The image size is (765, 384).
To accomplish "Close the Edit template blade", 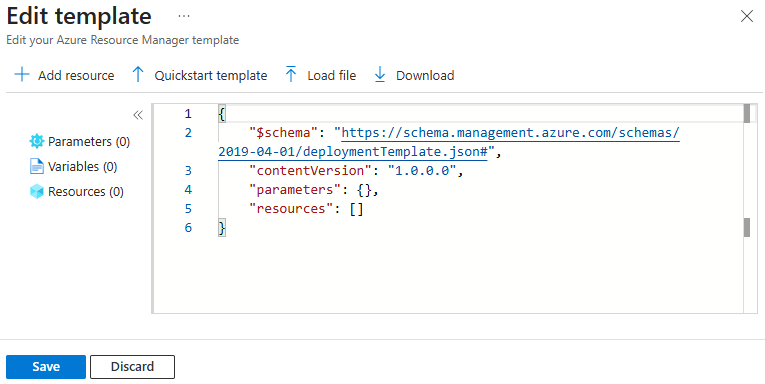I will pos(746,16).
